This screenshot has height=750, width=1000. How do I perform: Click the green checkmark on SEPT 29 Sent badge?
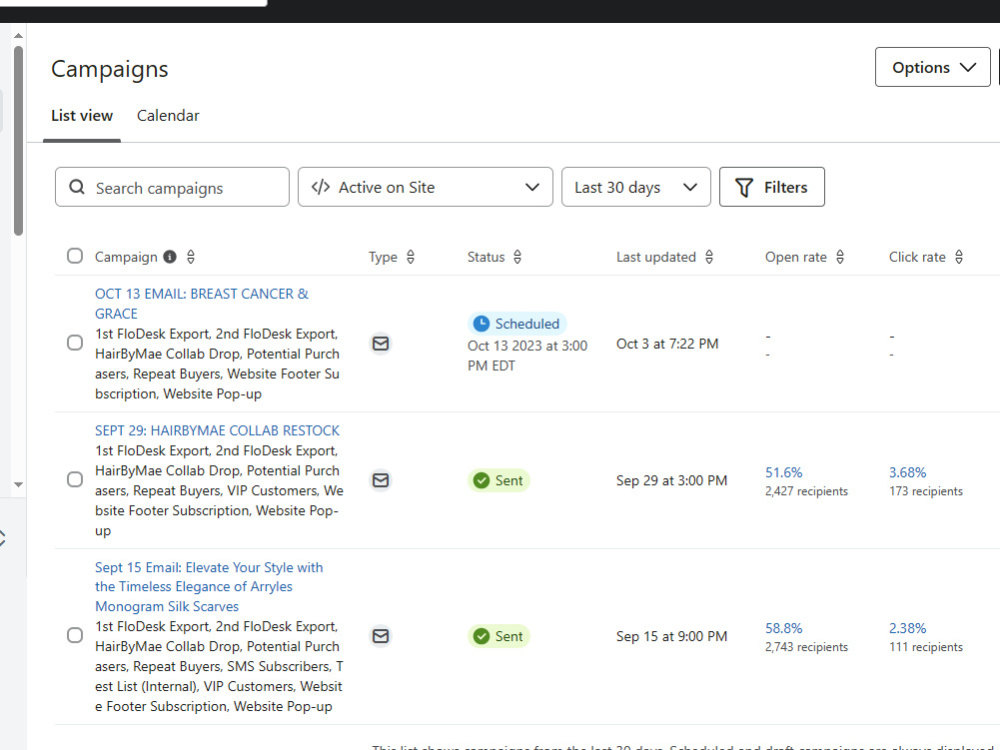click(481, 480)
